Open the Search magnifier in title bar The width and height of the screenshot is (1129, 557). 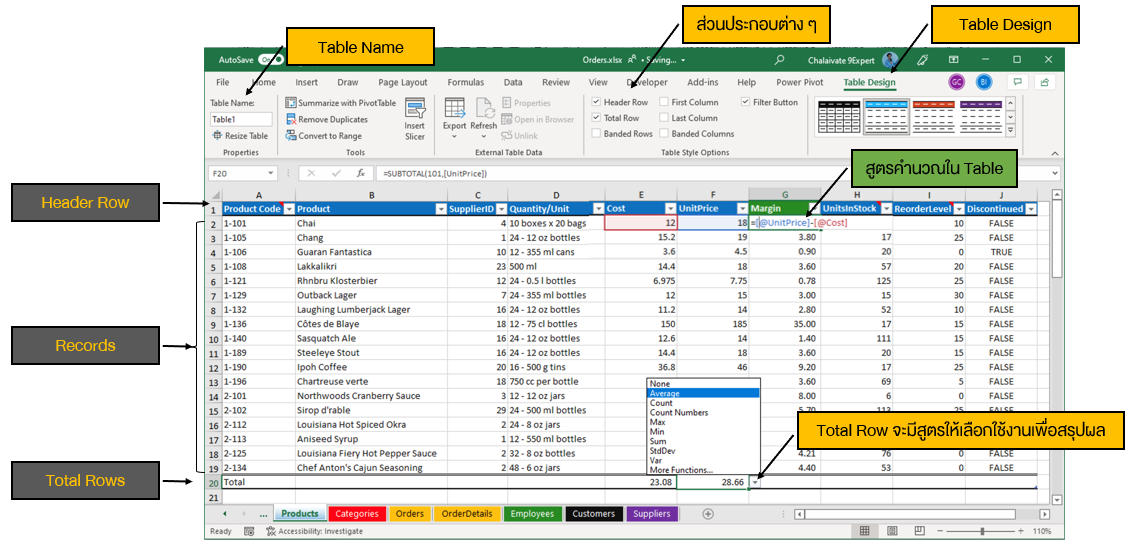[780, 60]
